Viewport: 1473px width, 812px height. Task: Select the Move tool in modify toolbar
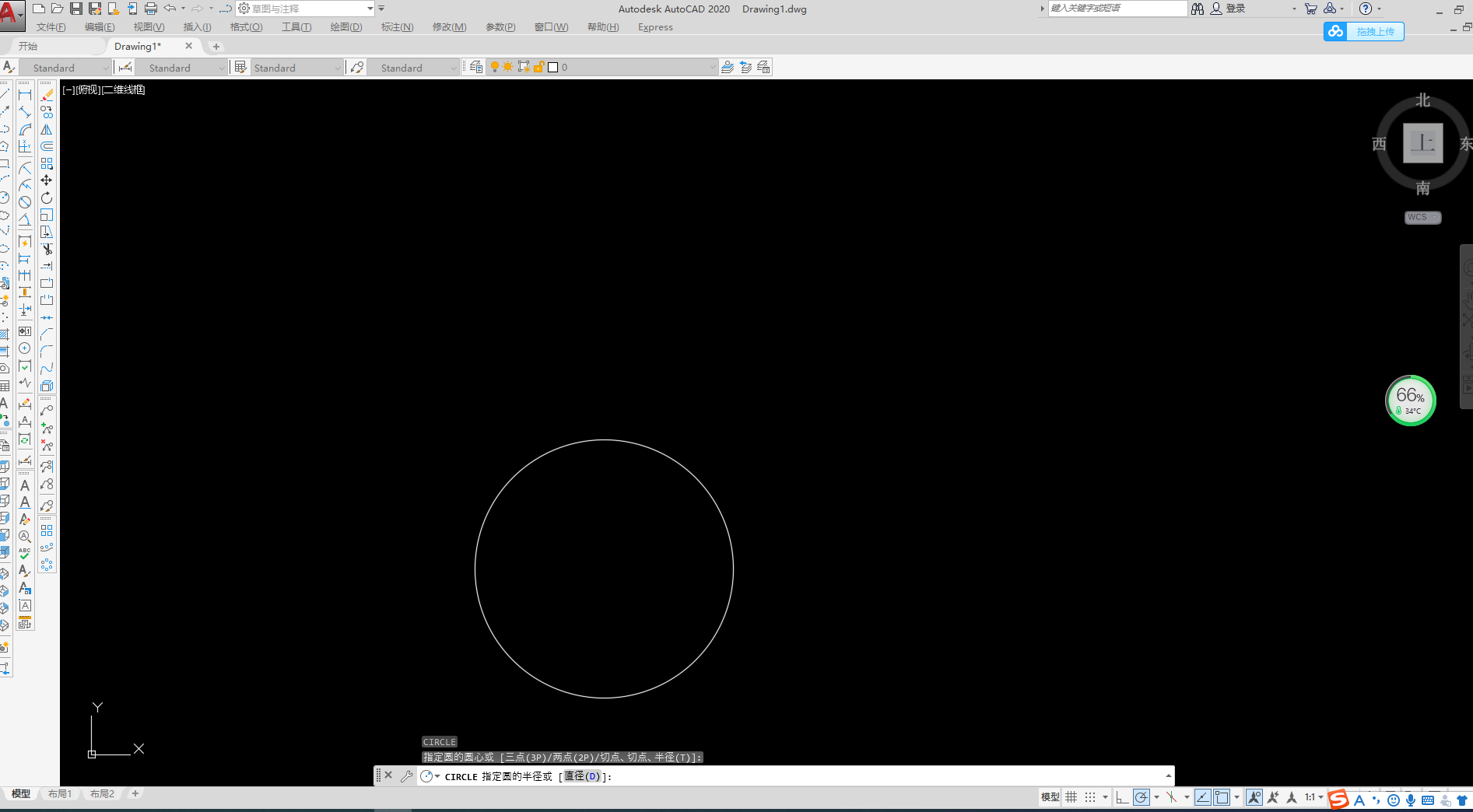point(47,180)
